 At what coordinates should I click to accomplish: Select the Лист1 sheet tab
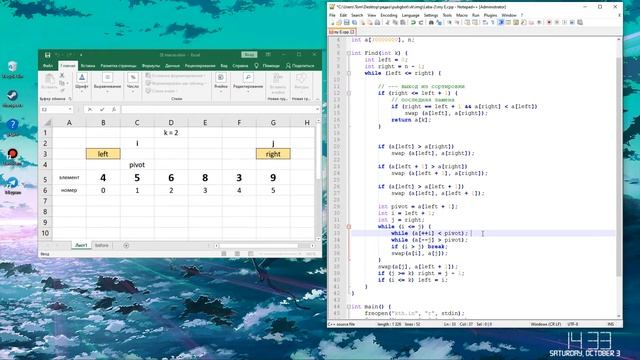pos(81,245)
